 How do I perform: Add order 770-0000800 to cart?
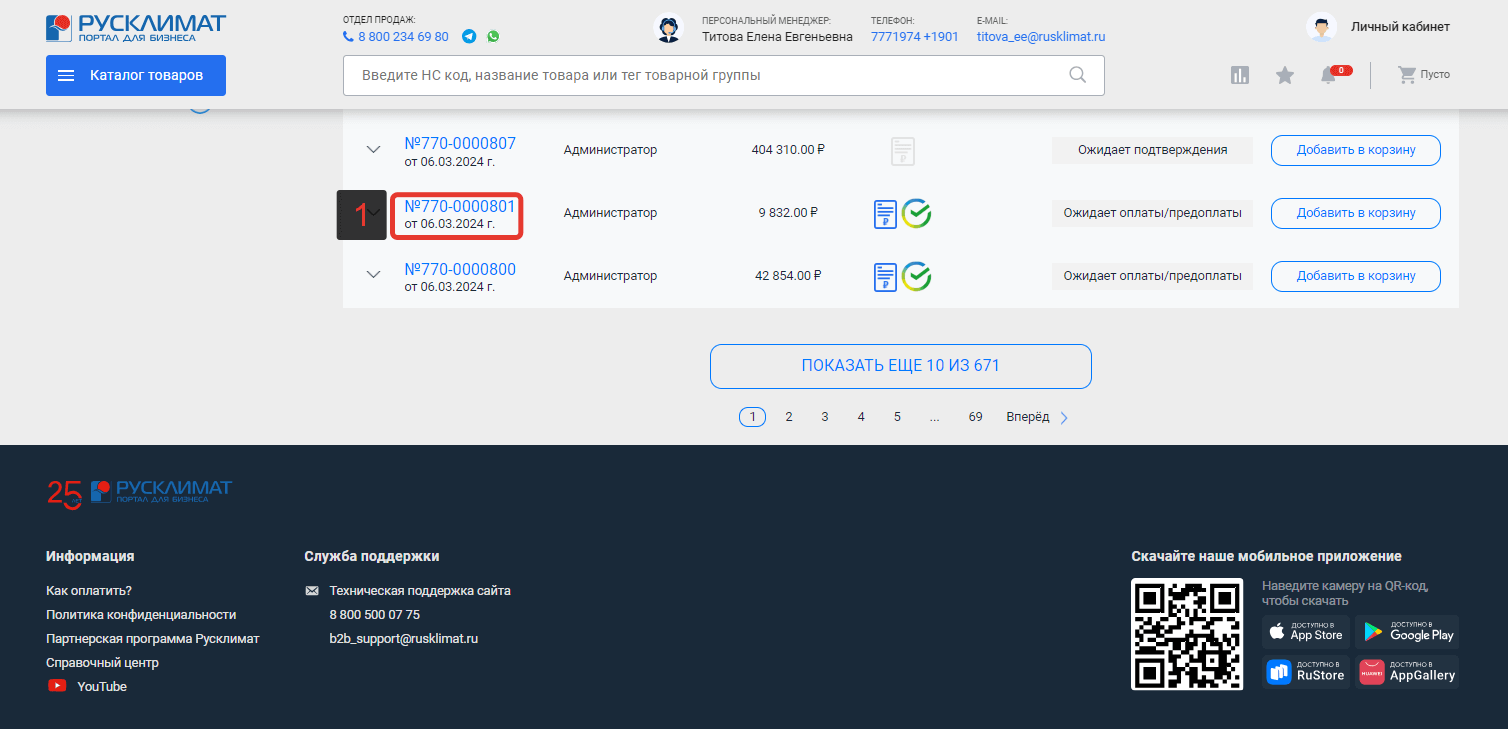[x=1356, y=276]
